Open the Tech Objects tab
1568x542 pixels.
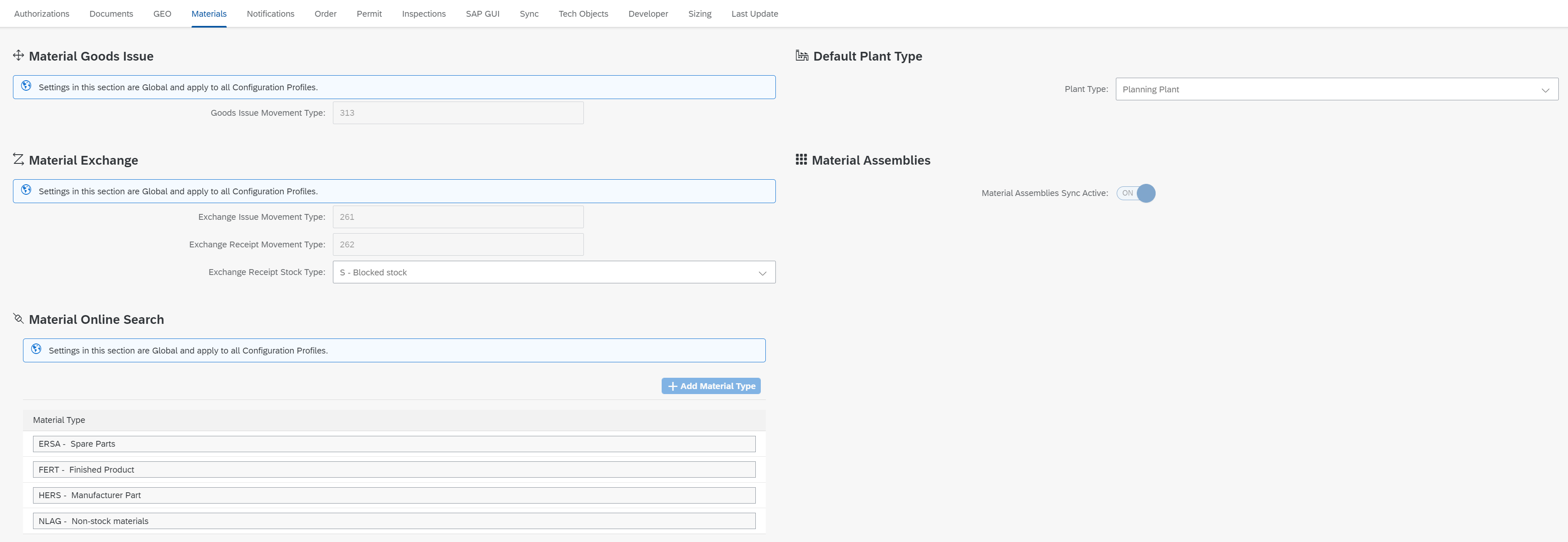point(583,13)
